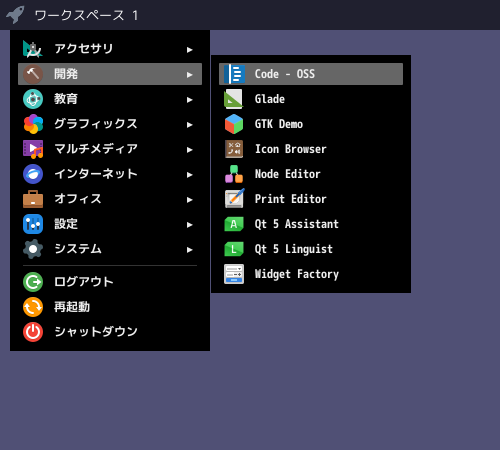500x450 pixels.
Task: Click the Qt 5 Linguist green L icon
Action: [x=234, y=249]
